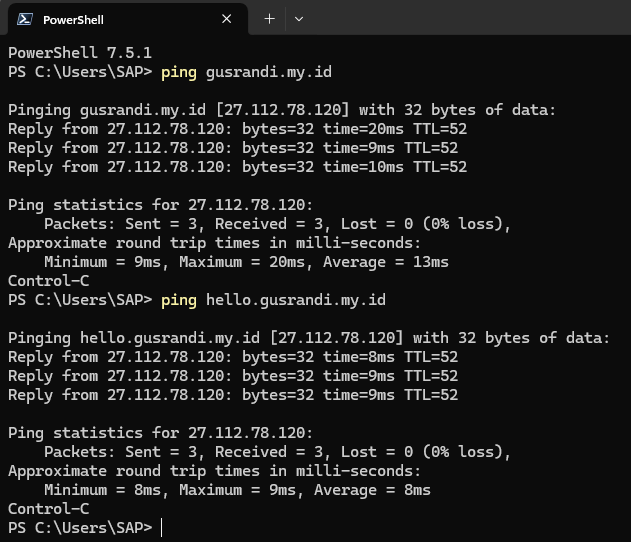Click the yellow ping in the first command

pyautogui.click(x=179, y=73)
